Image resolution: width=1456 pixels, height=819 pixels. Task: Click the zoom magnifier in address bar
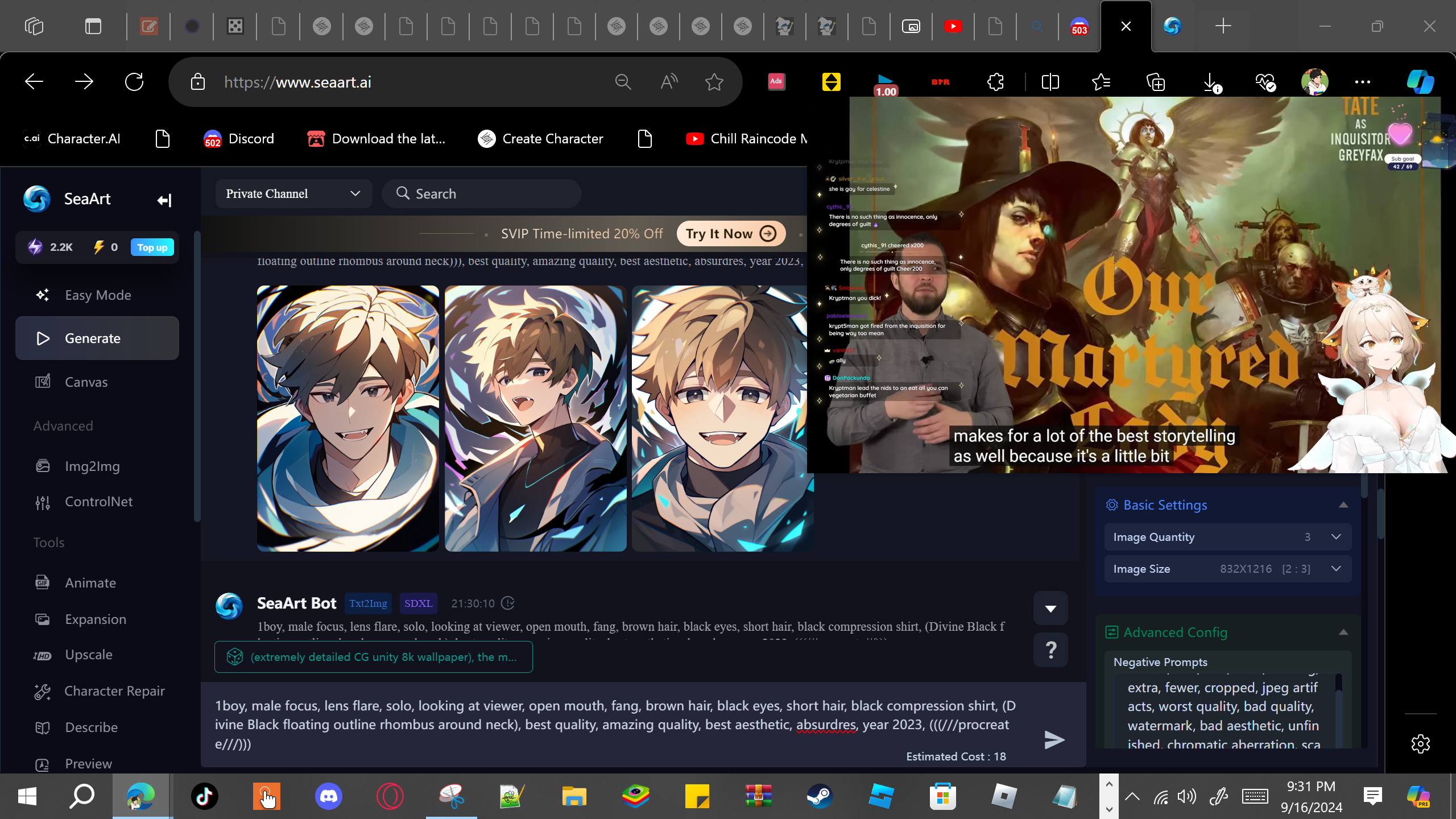[x=623, y=82]
